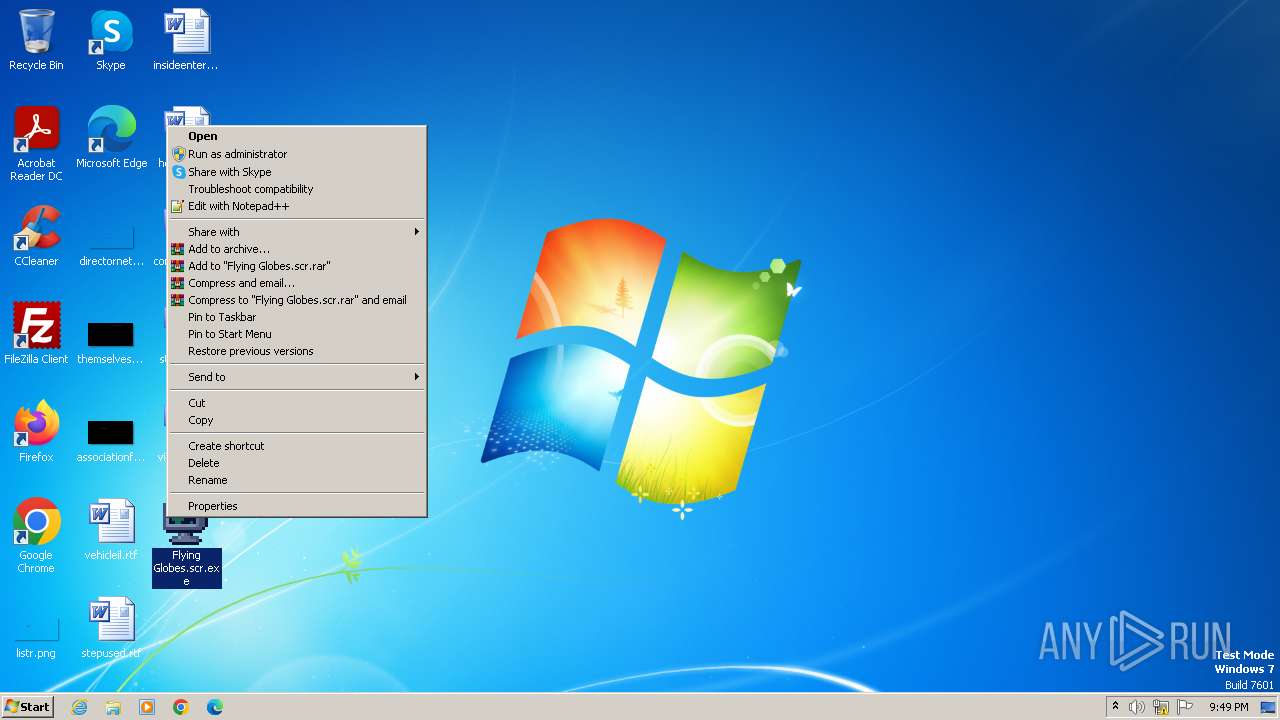This screenshot has width=1280, height=720.
Task: Select the Microsoft Edge desktop shortcut
Action: (x=111, y=137)
